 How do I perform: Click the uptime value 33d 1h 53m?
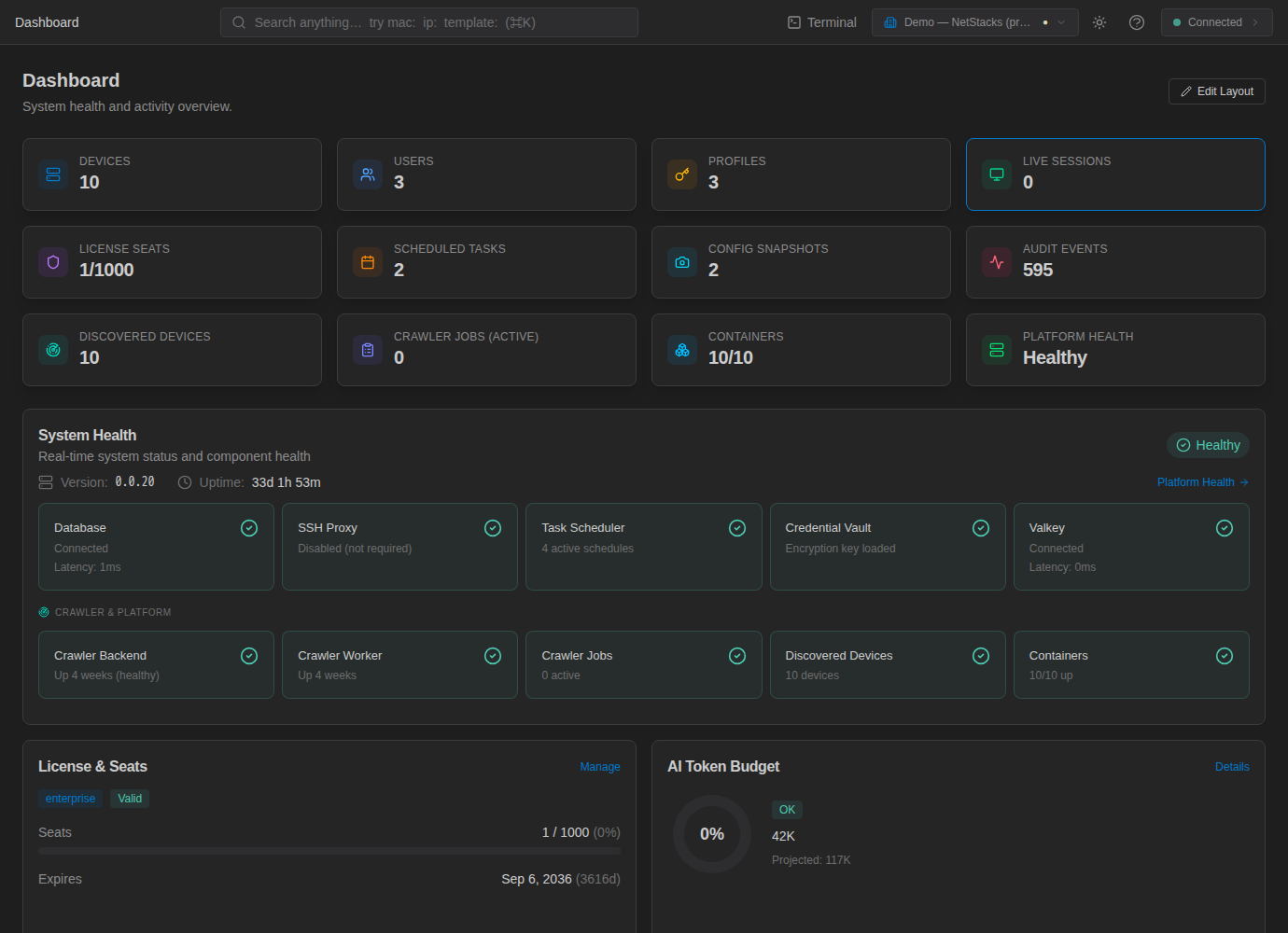click(287, 482)
